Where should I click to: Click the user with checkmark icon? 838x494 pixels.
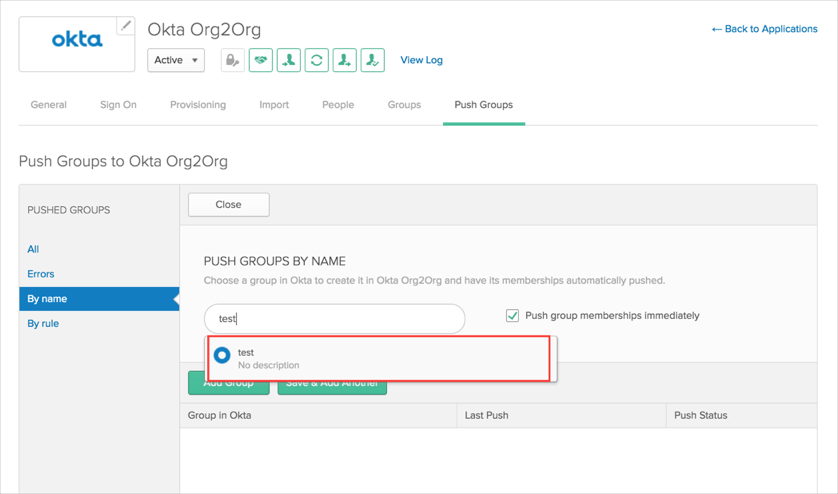[x=372, y=60]
